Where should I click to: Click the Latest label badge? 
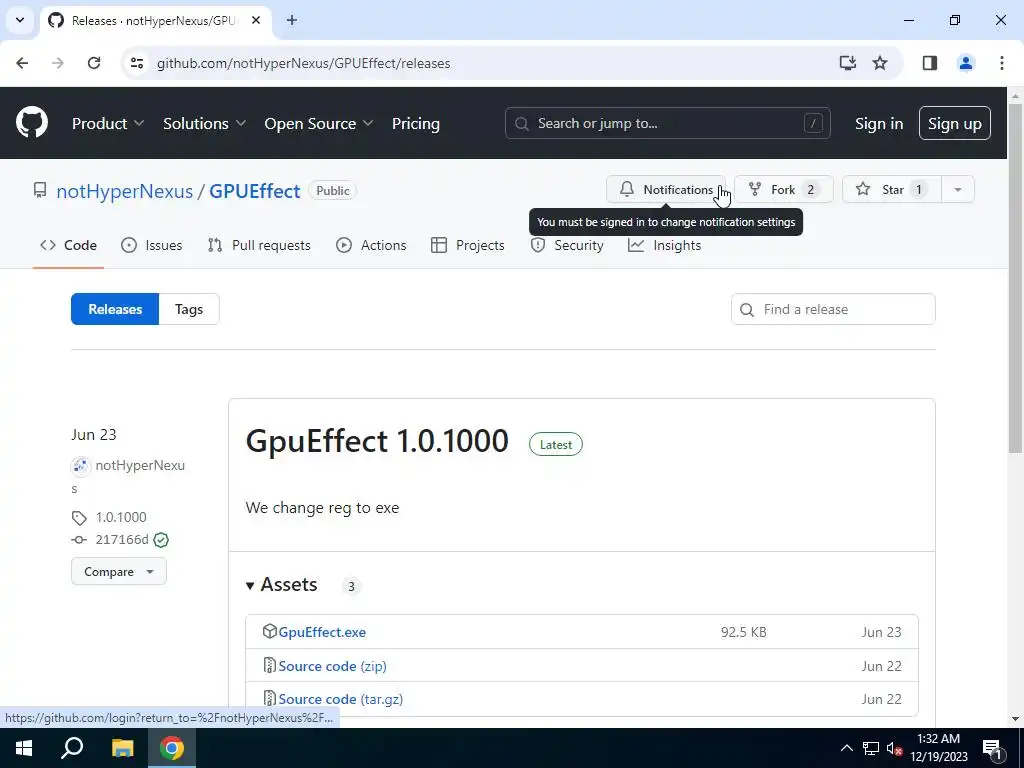point(556,444)
